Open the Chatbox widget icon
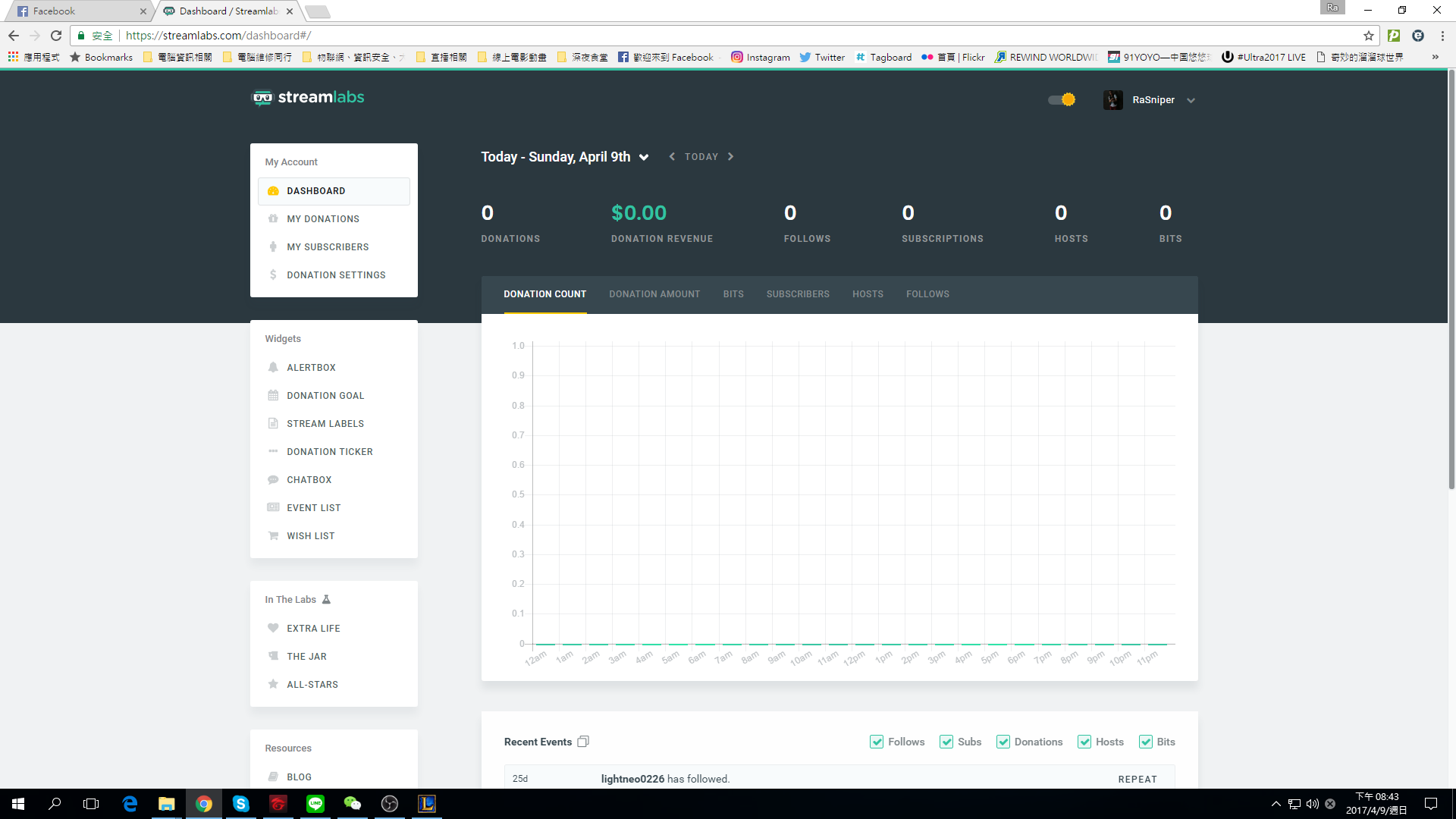The height and width of the screenshot is (819, 1456). 272,479
